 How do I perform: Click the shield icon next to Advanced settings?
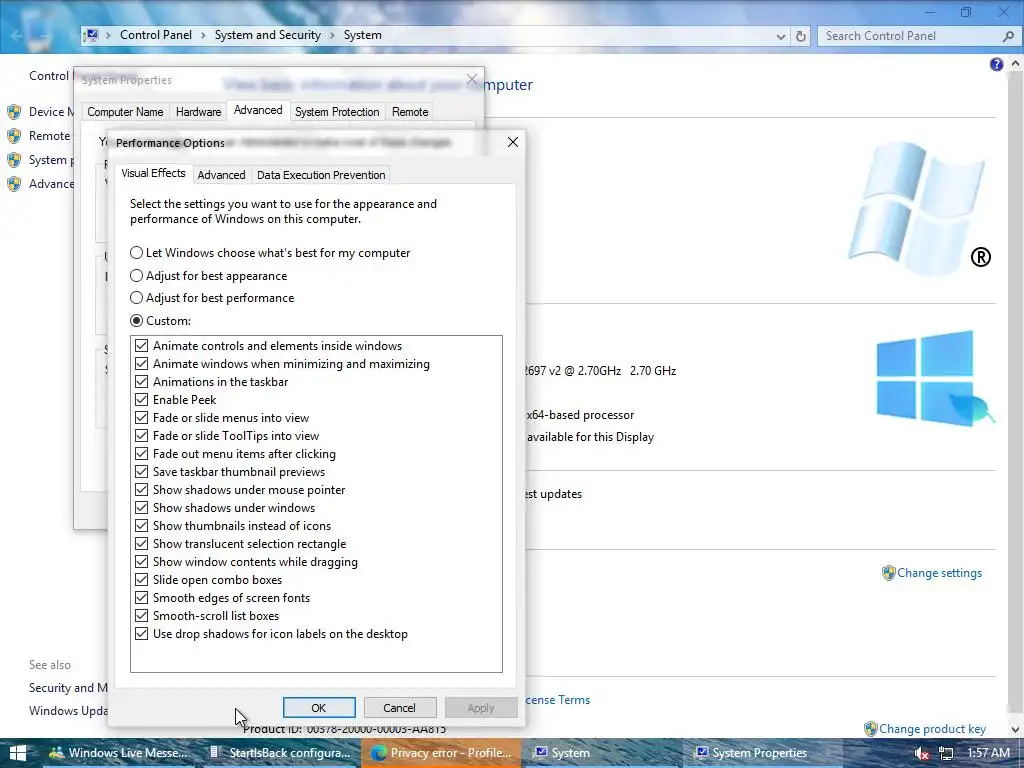(x=14, y=184)
